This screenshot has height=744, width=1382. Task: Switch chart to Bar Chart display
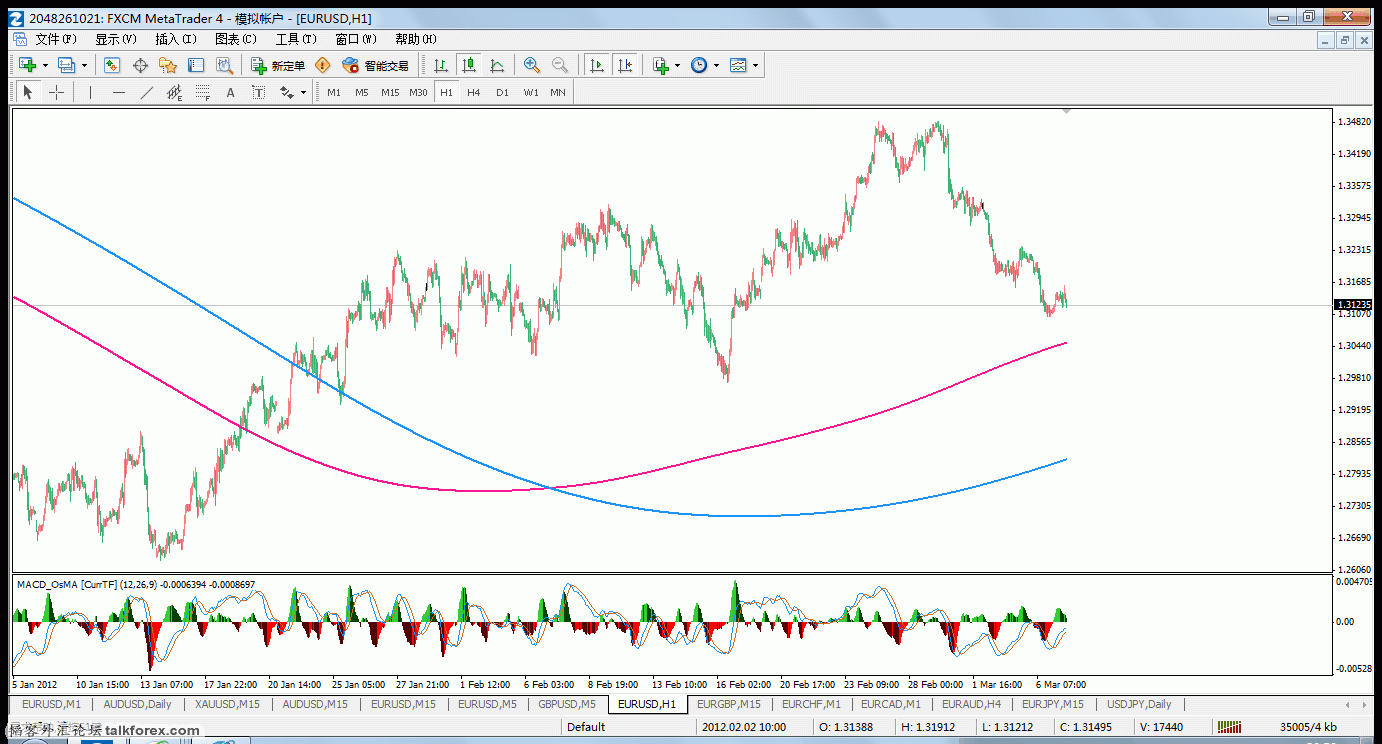click(x=441, y=65)
